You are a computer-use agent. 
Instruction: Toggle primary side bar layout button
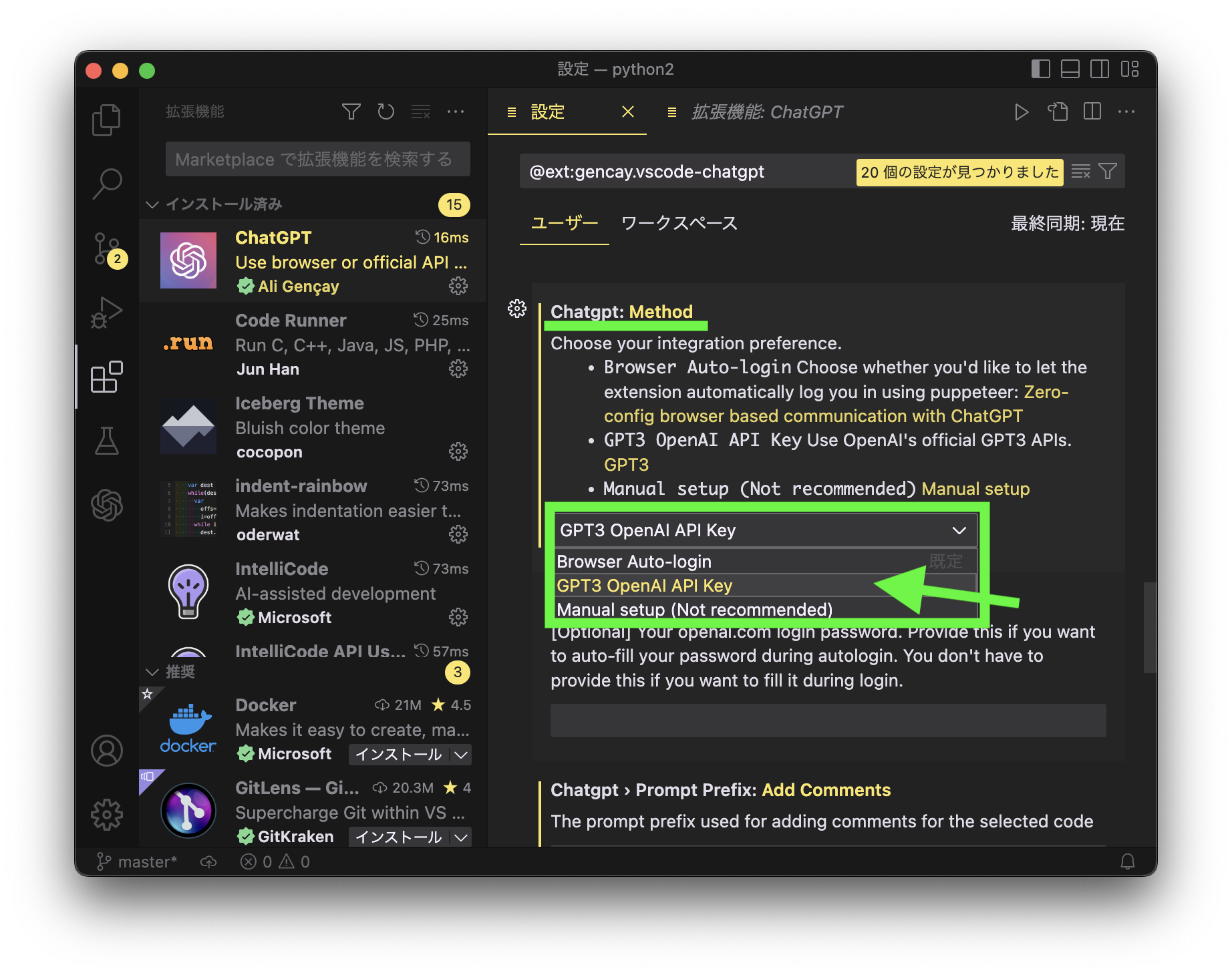(x=1040, y=69)
